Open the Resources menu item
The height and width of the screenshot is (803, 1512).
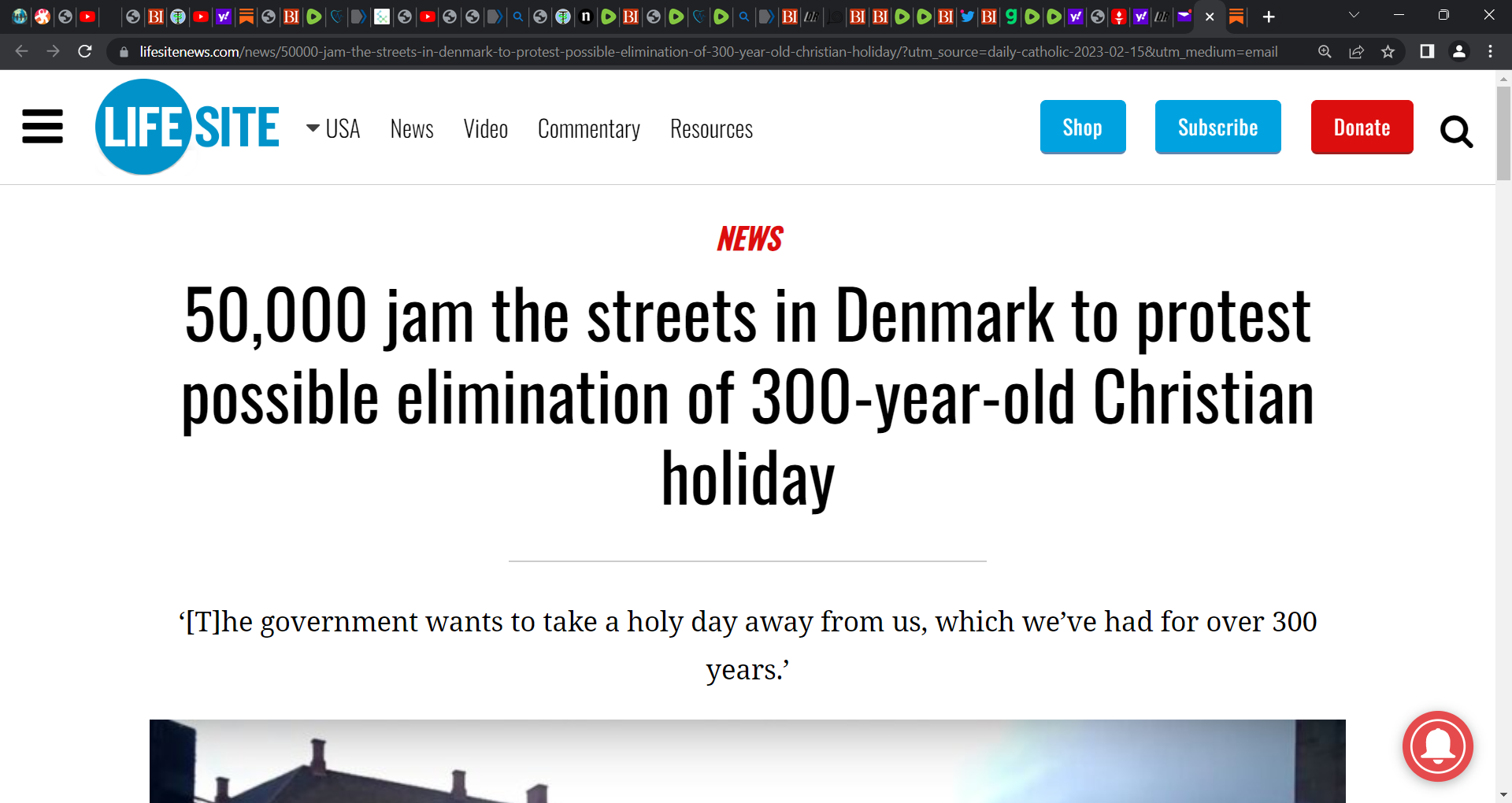711,128
